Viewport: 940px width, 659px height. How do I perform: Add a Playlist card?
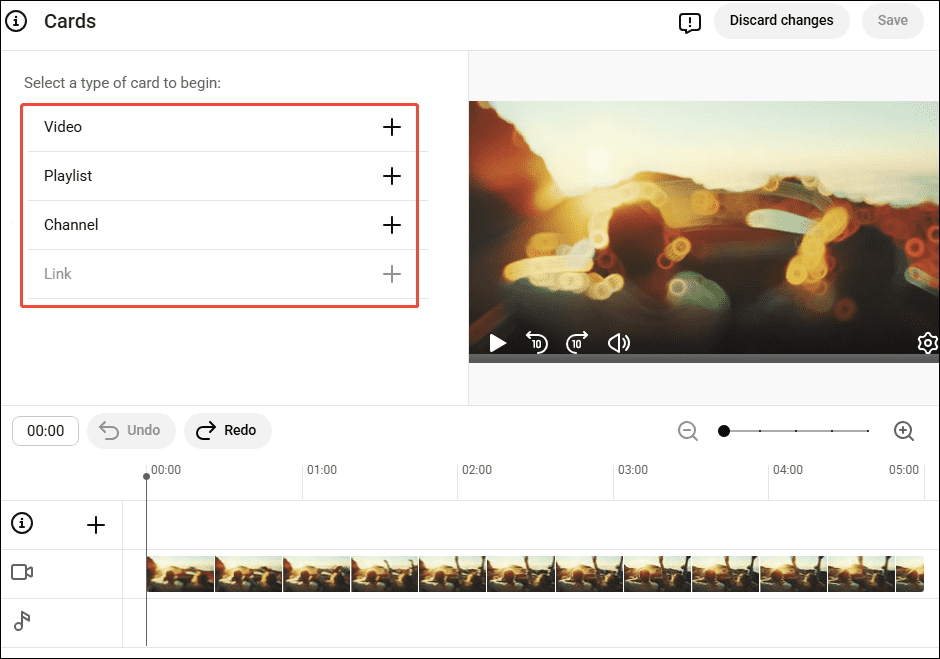pyautogui.click(x=391, y=176)
